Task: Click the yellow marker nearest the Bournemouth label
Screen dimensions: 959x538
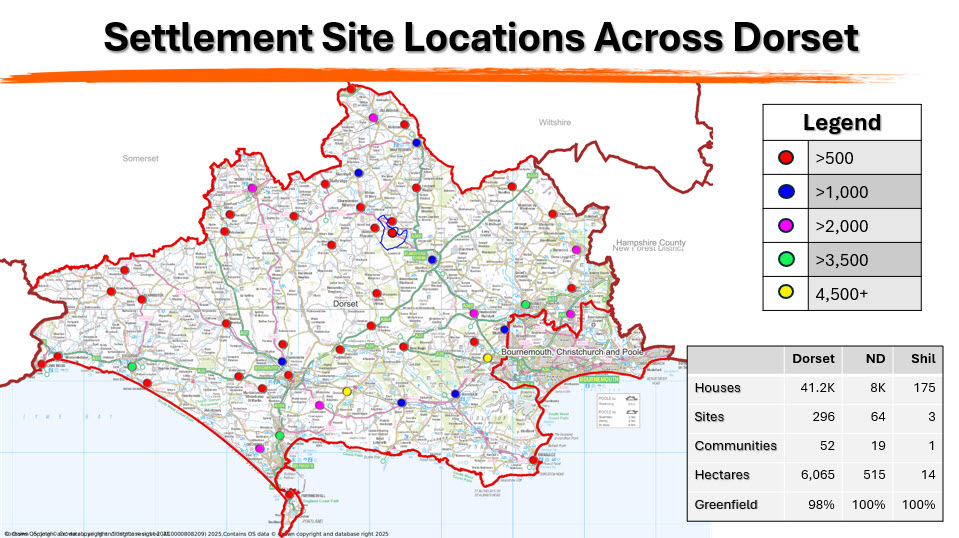Action: (x=488, y=358)
